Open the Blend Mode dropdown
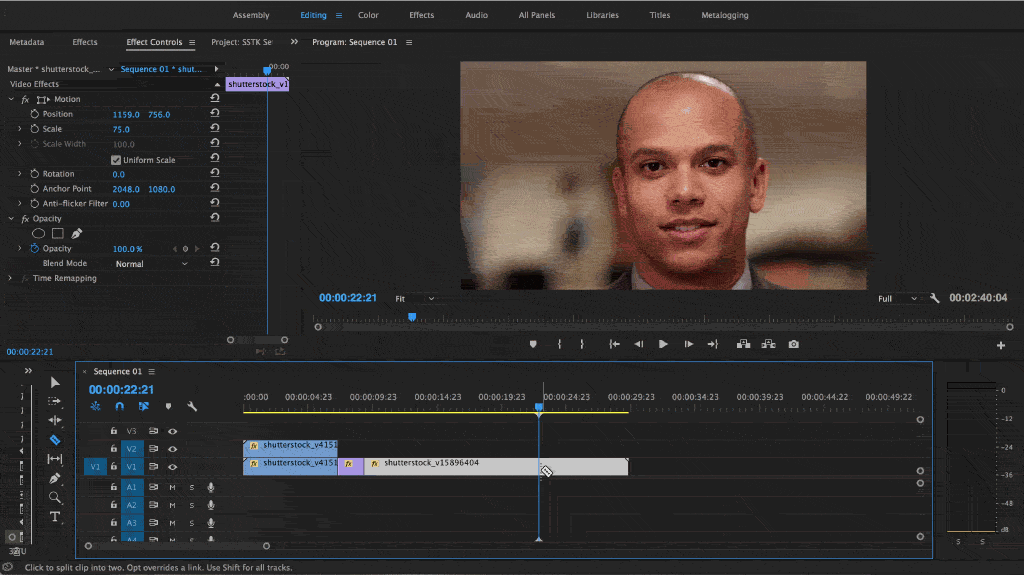 (150, 264)
